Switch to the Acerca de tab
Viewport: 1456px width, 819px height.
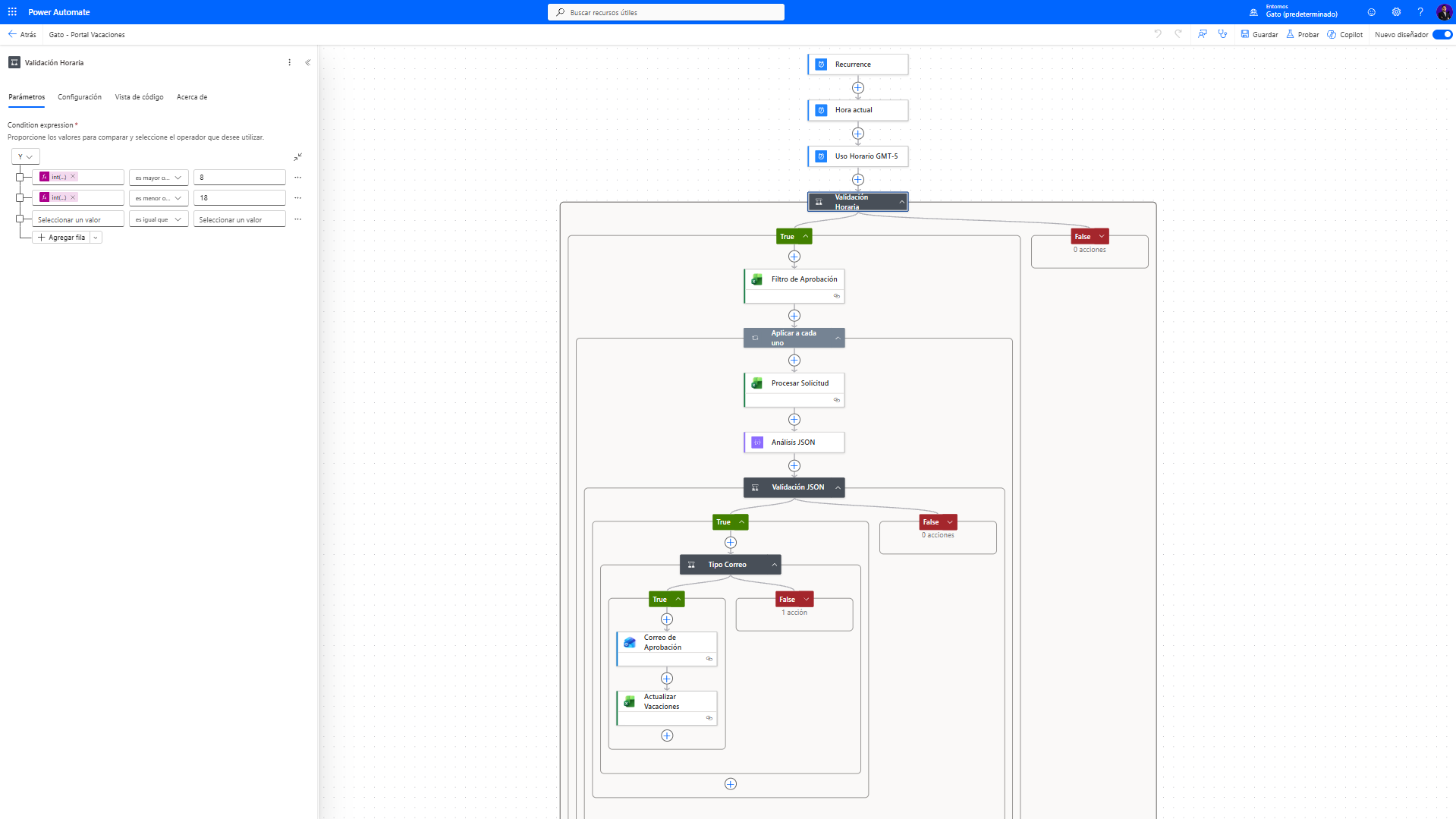tap(192, 97)
